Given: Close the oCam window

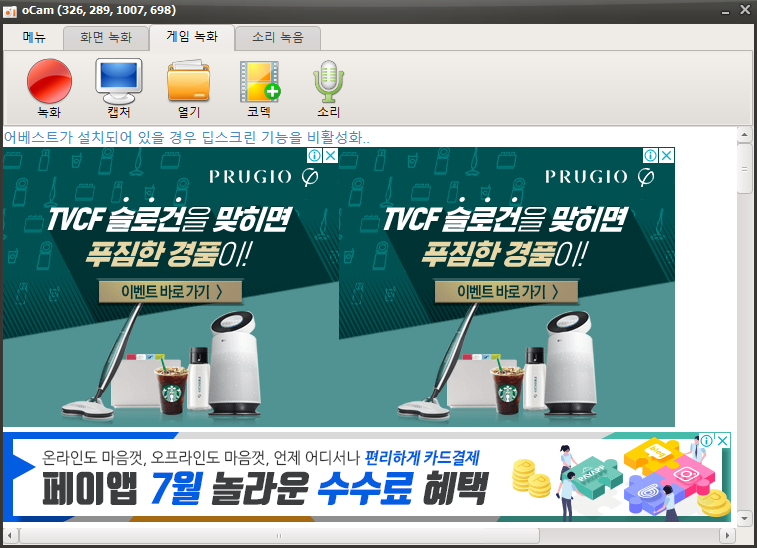Looking at the screenshot, I should coord(745,10).
